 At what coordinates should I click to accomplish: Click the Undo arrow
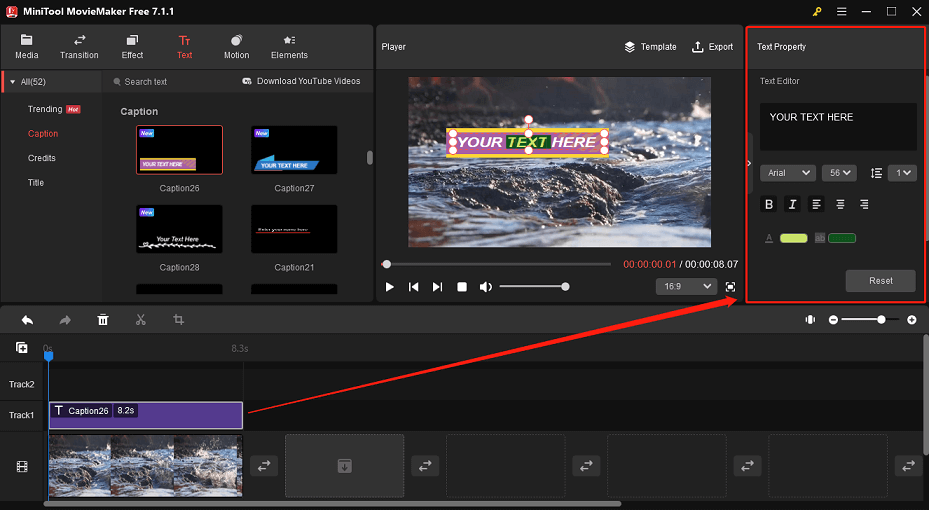click(x=27, y=320)
